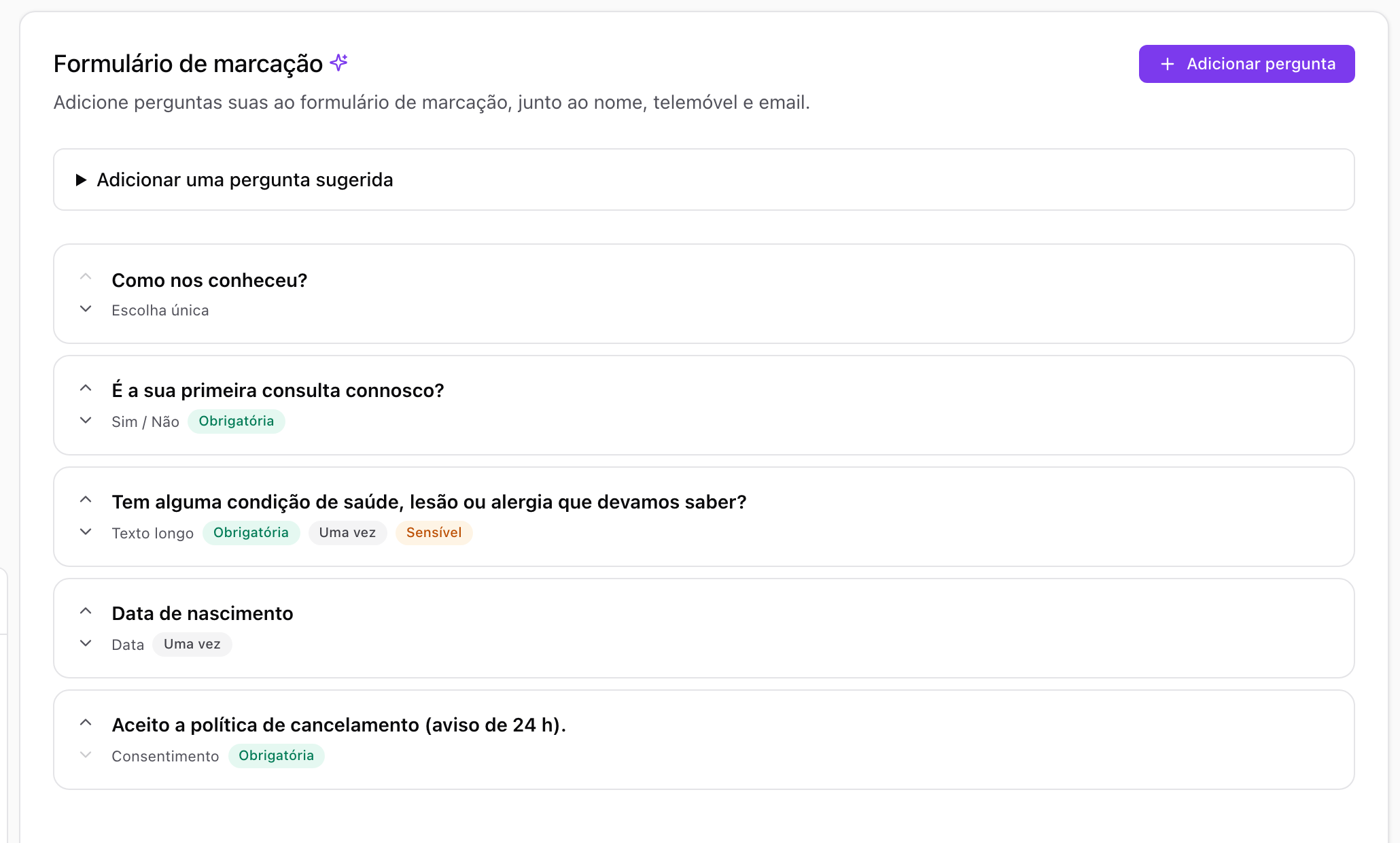Click the 'Formulário de marcação' heading
Screen dimensions: 1400x843
point(188,64)
